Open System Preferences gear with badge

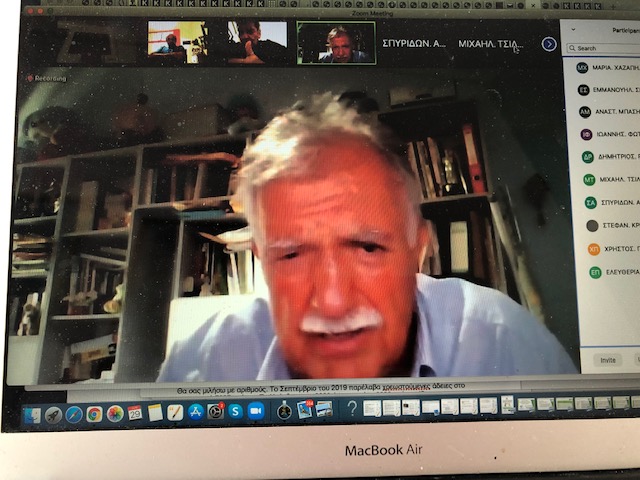[x=216, y=411]
